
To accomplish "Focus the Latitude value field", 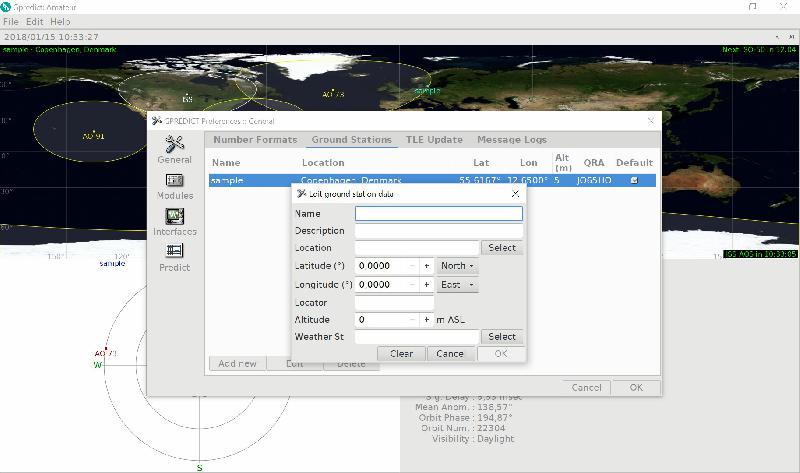I will (381, 266).
